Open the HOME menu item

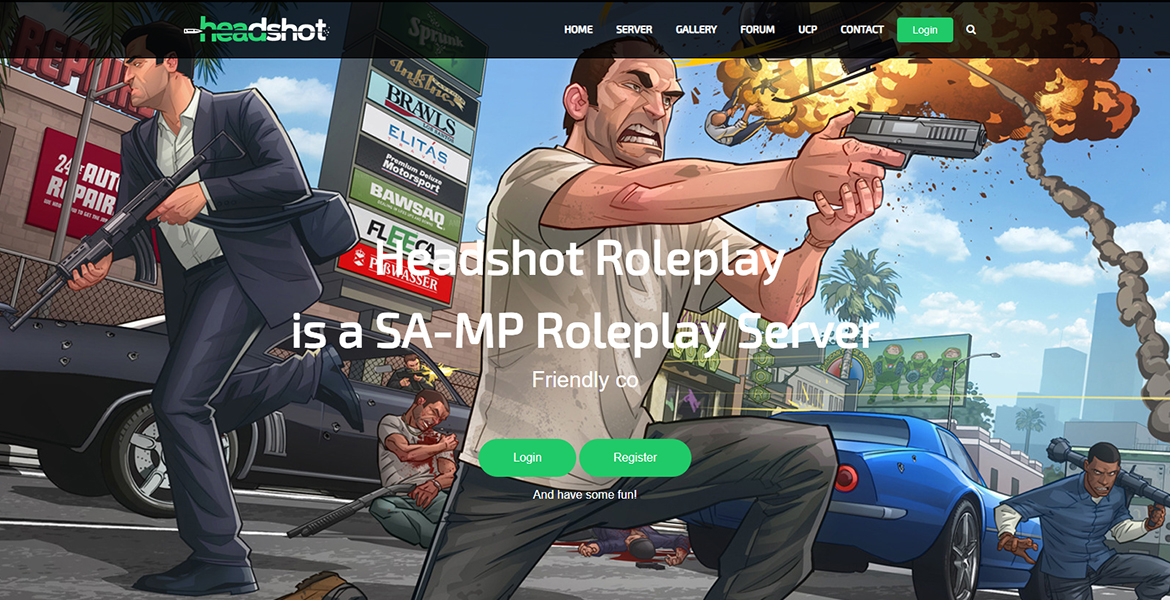pyautogui.click(x=578, y=30)
